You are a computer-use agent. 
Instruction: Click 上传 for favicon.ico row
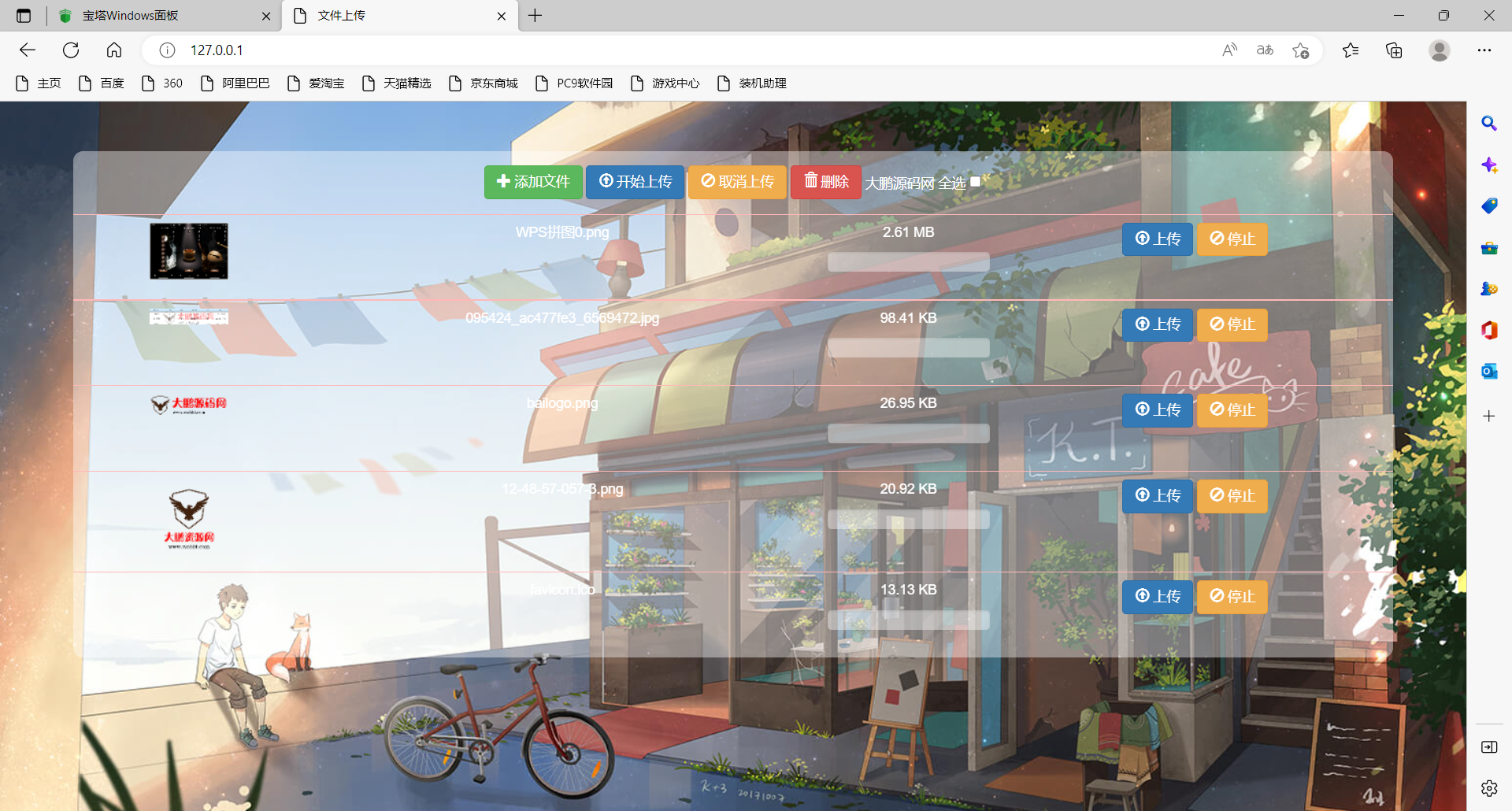1157,597
